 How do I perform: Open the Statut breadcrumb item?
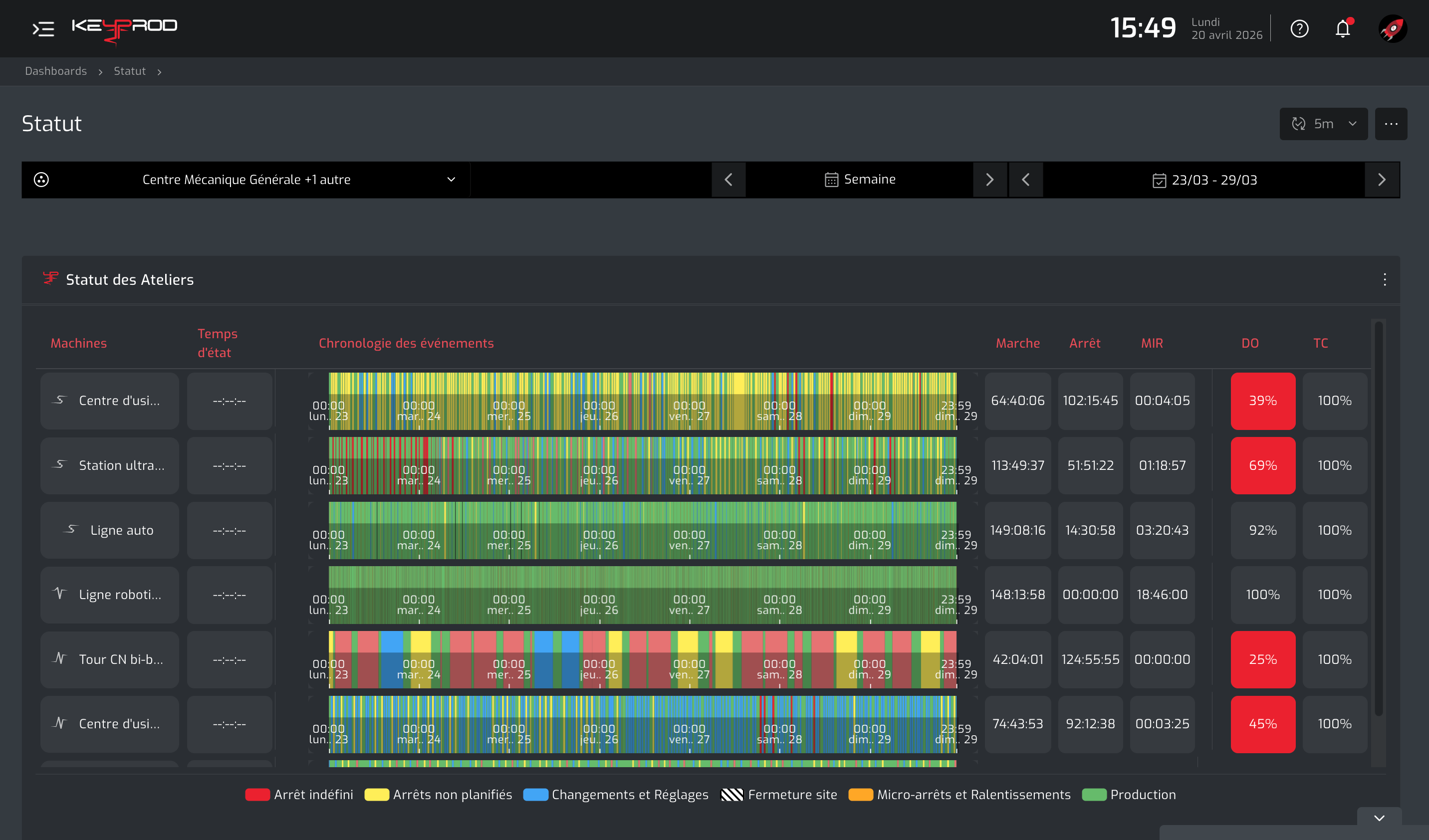coord(130,71)
